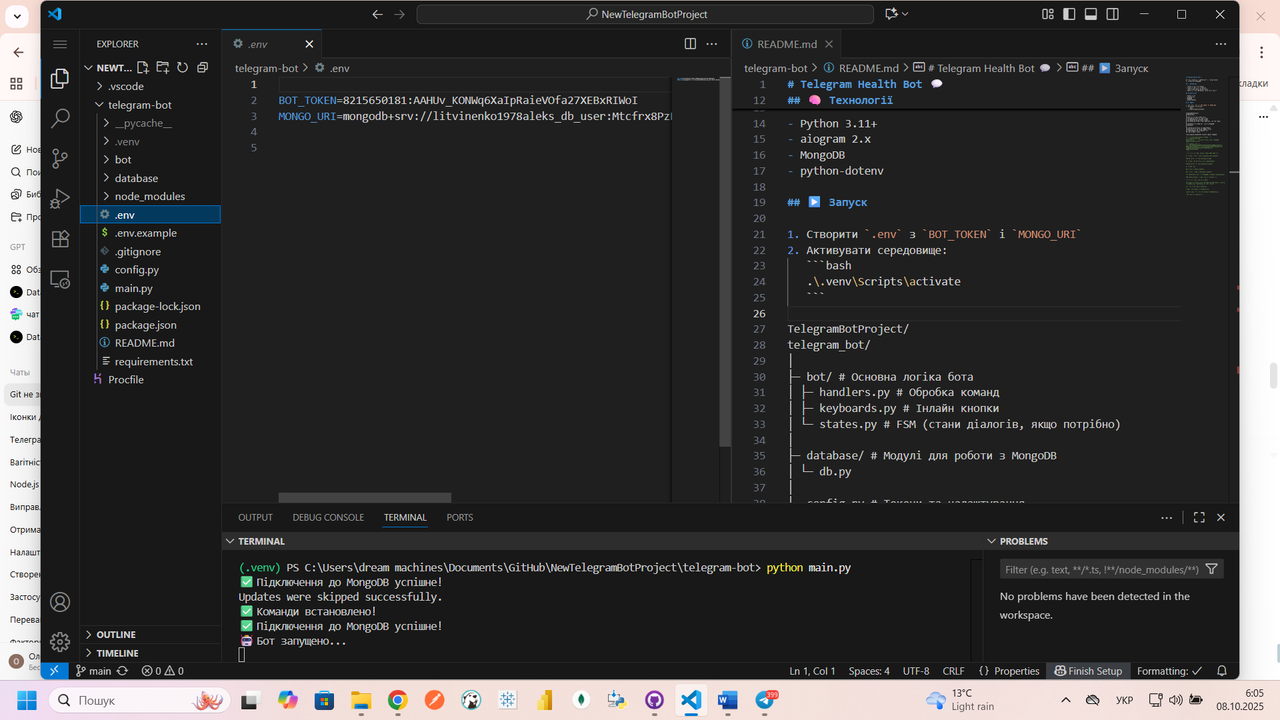The width and height of the screenshot is (1280, 720).
Task: Close the README.md editor tab
Action: click(x=828, y=44)
